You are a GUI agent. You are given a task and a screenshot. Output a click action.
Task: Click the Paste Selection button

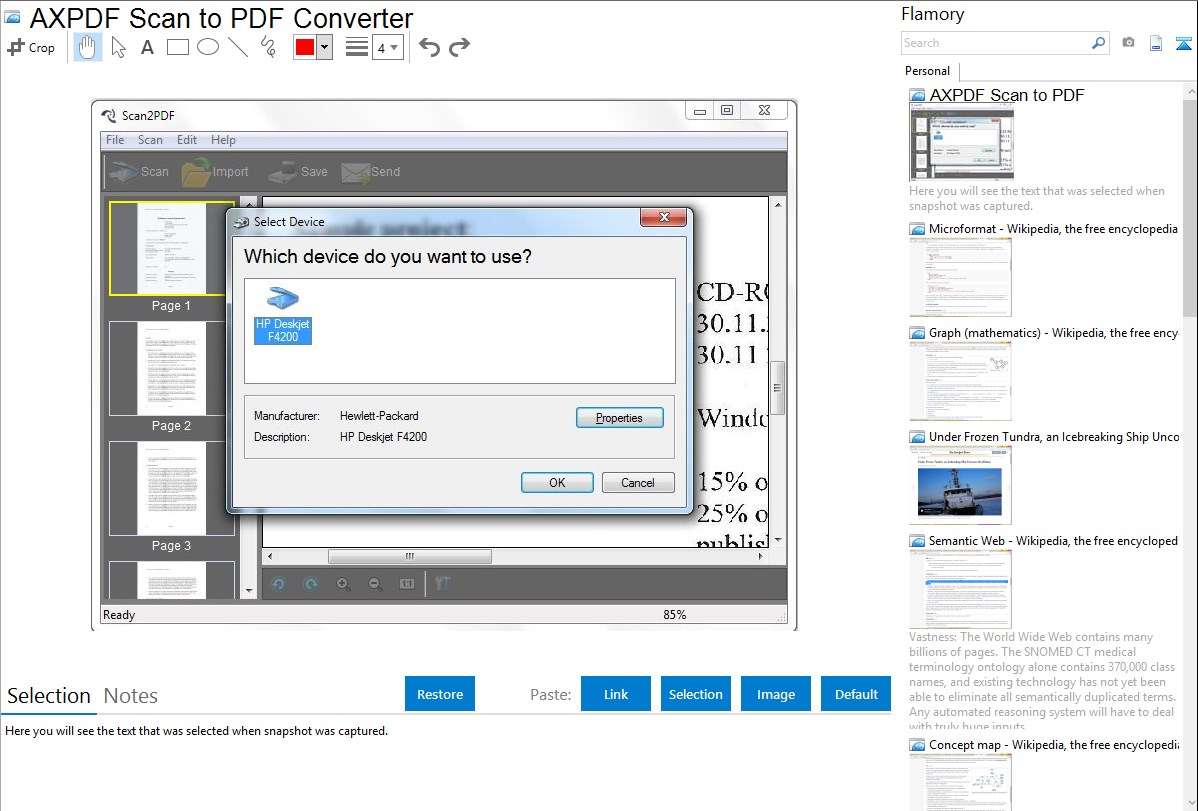click(x=696, y=694)
